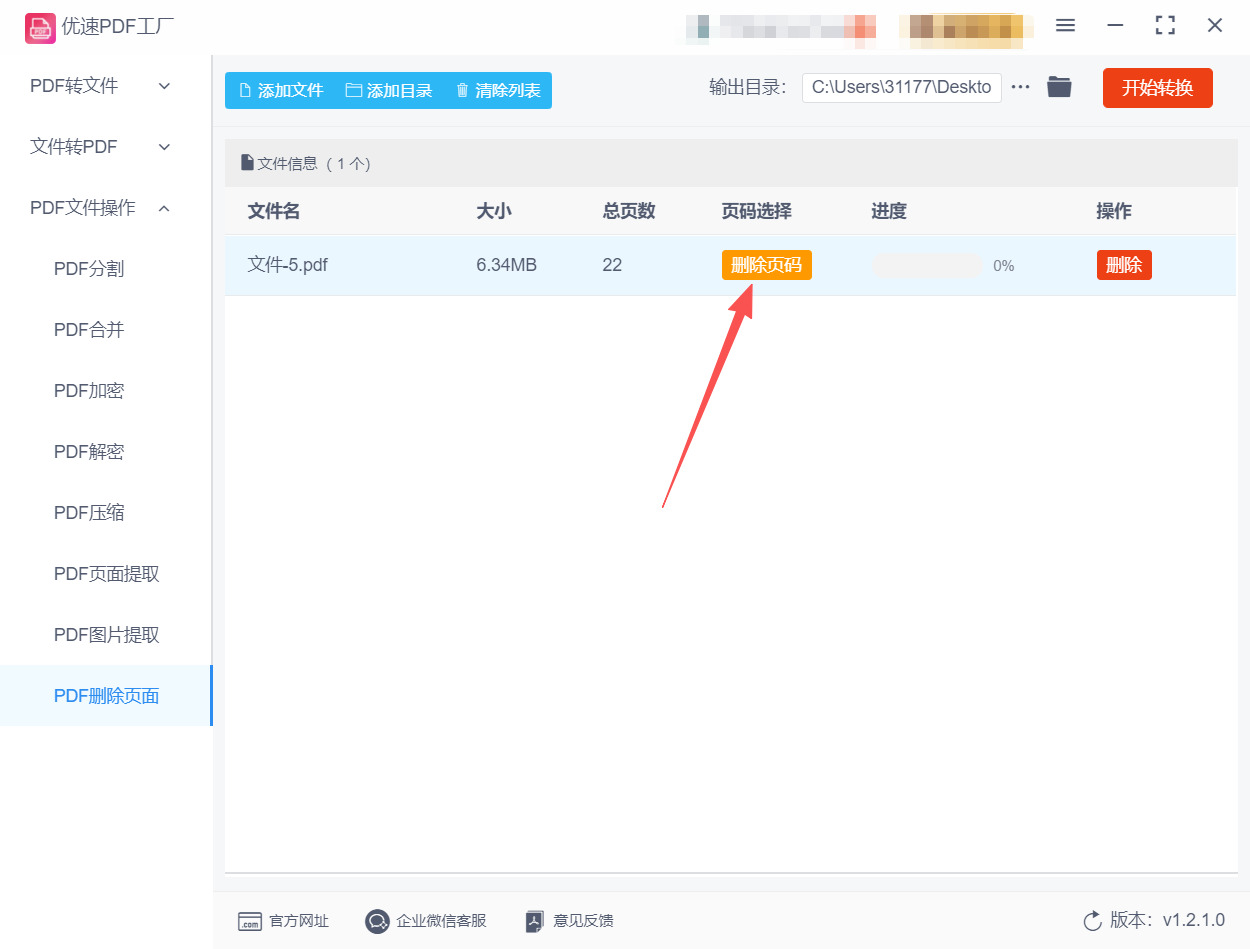This screenshot has height=949, width=1250.
Task: Click the red 删除 button for 文件-5.pdf
Action: [x=1124, y=265]
